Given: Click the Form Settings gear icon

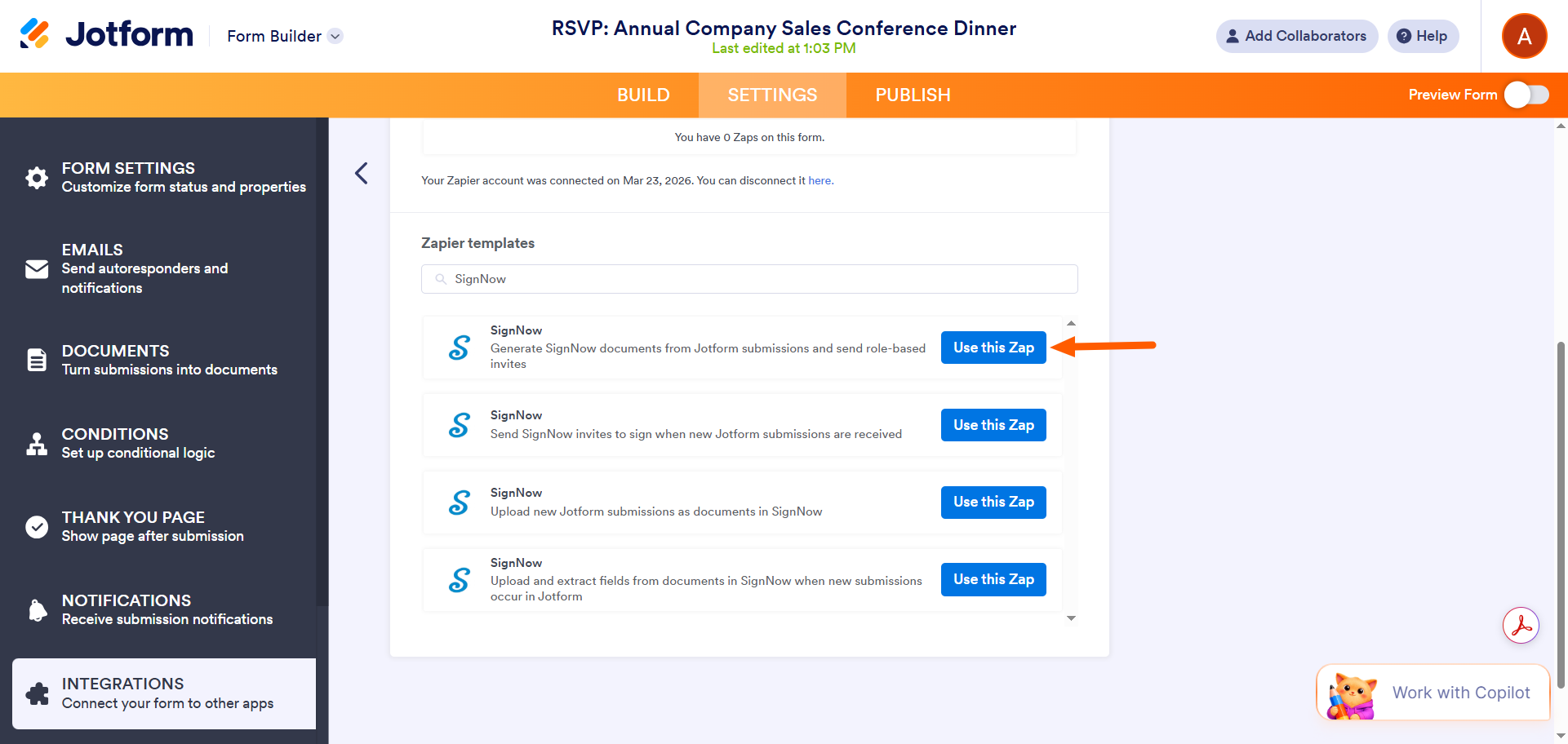Looking at the screenshot, I should coord(37,178).
